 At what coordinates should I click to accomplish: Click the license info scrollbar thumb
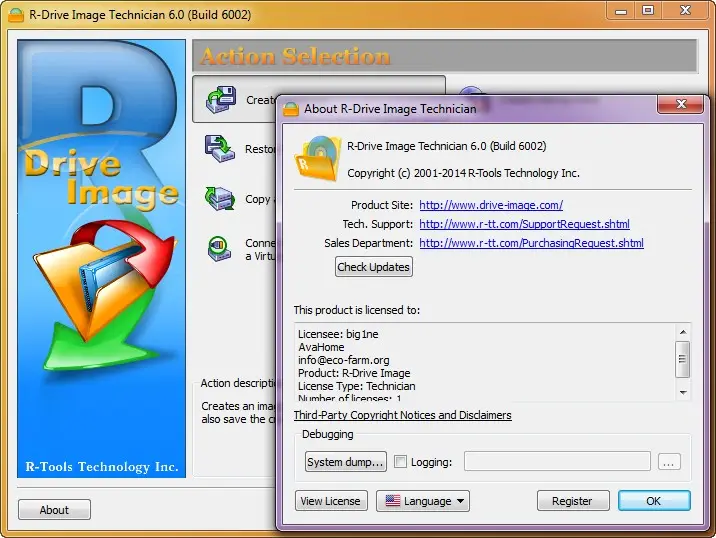click(x=683, y=359)
